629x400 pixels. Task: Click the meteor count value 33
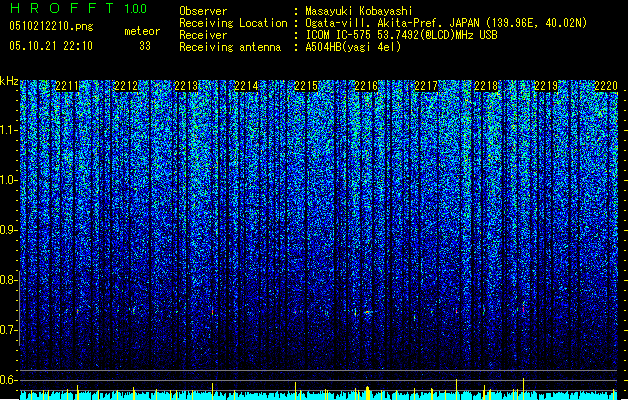[145, 46]
